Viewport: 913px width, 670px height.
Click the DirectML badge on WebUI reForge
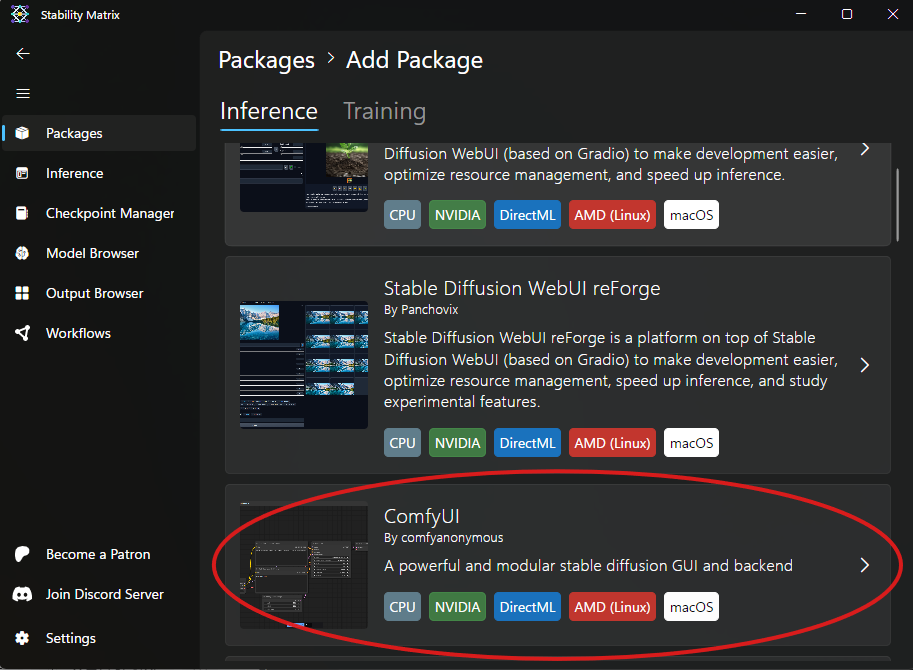click(x=528, y=443)
